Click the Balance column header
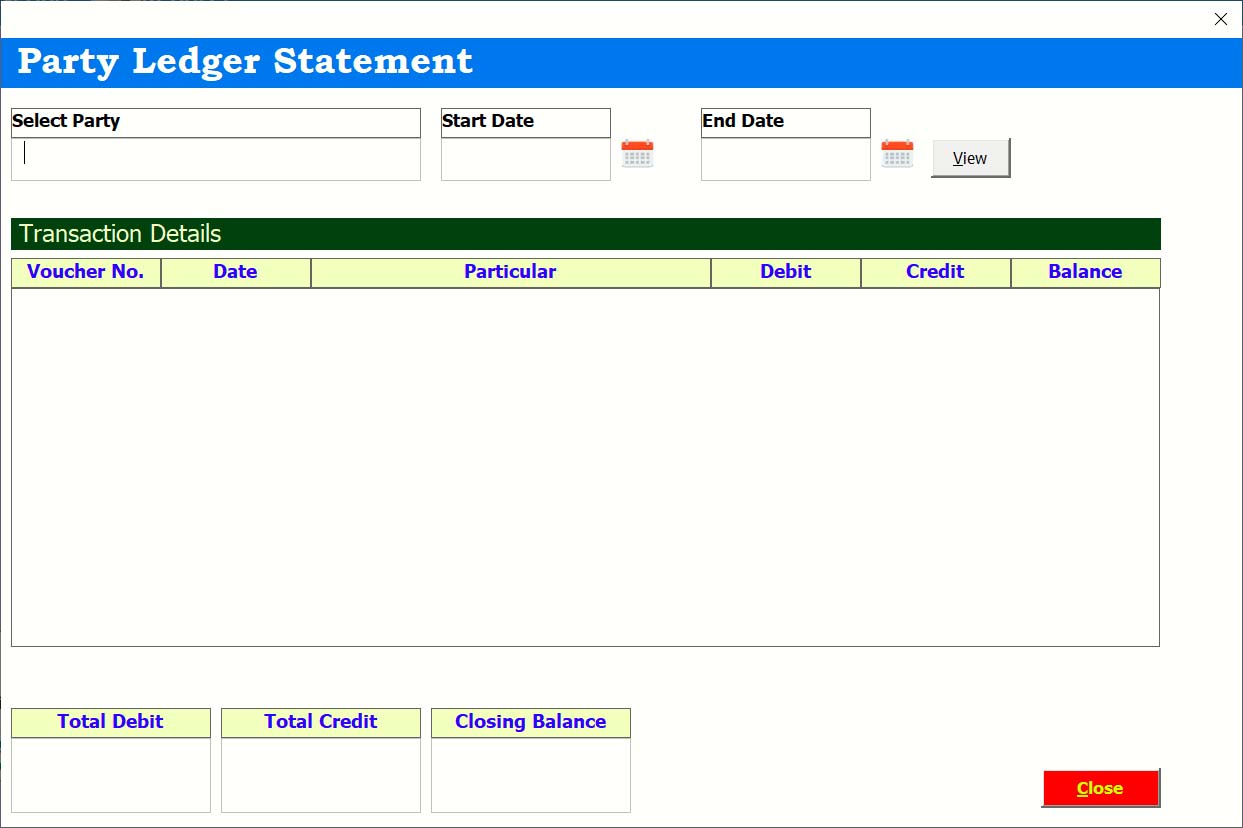 click(x=1085, y=272)
